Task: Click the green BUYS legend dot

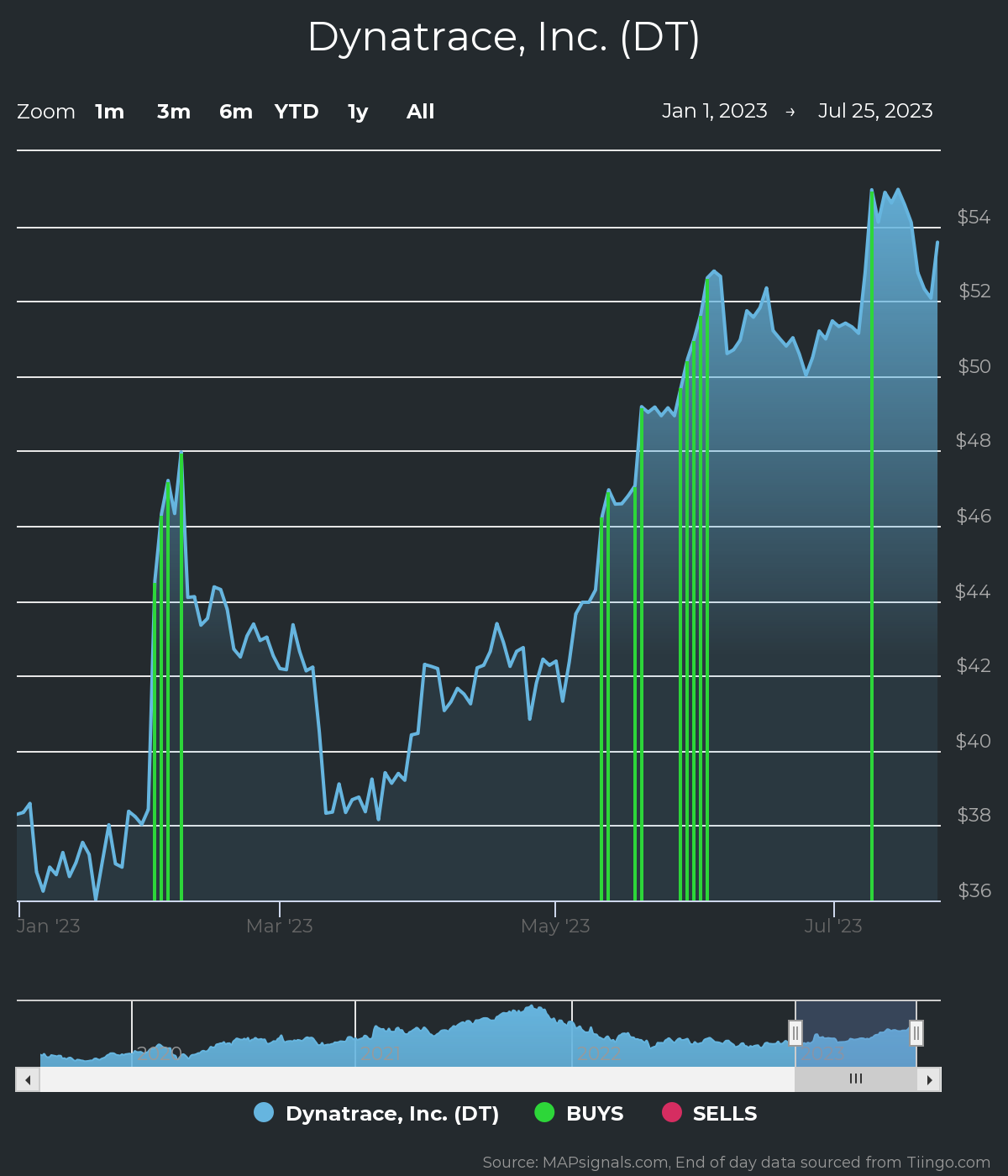Action: [544, 1112]
